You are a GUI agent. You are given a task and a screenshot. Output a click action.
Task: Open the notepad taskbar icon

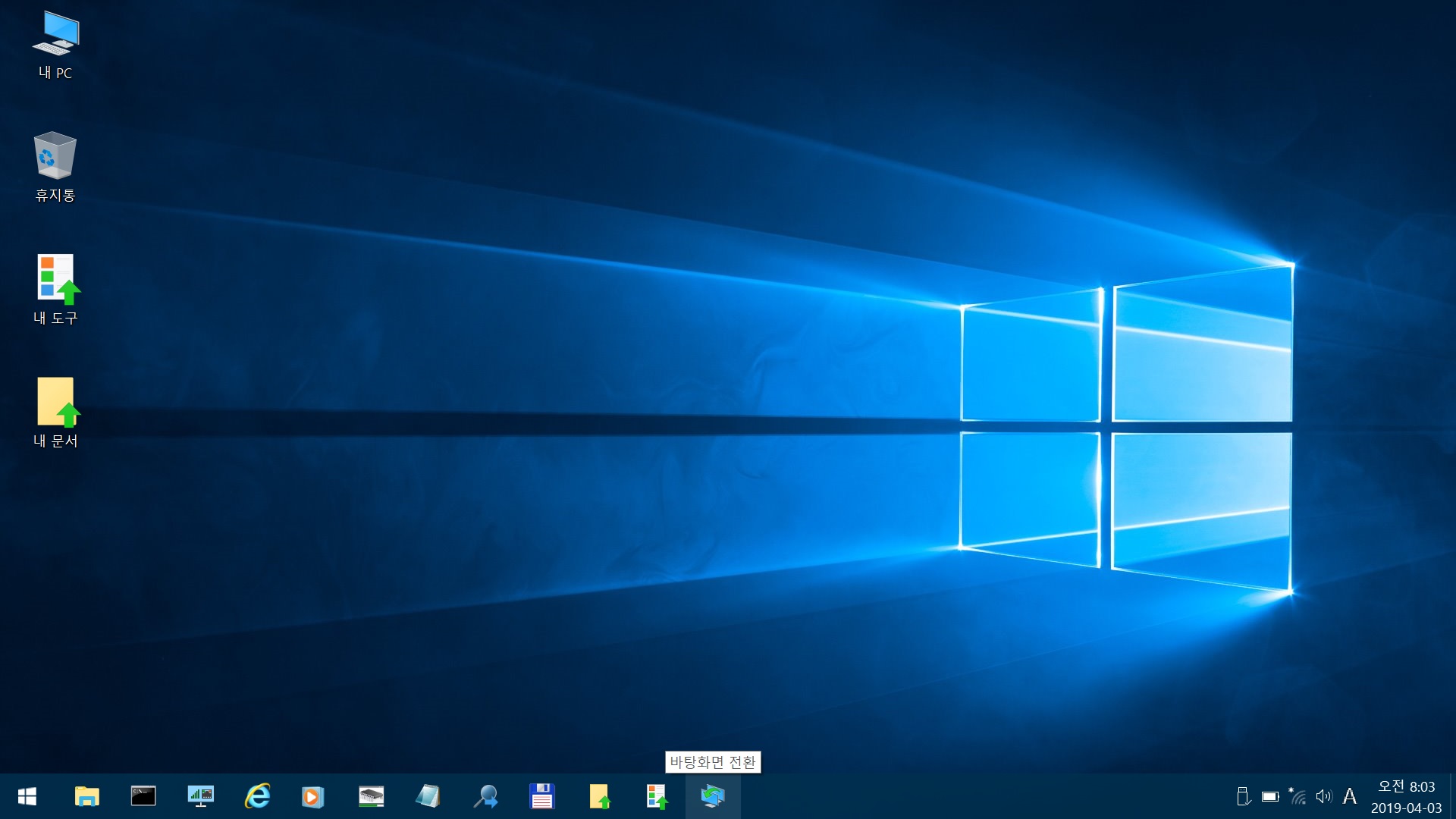pyautogui.click(x=428, y=796)
